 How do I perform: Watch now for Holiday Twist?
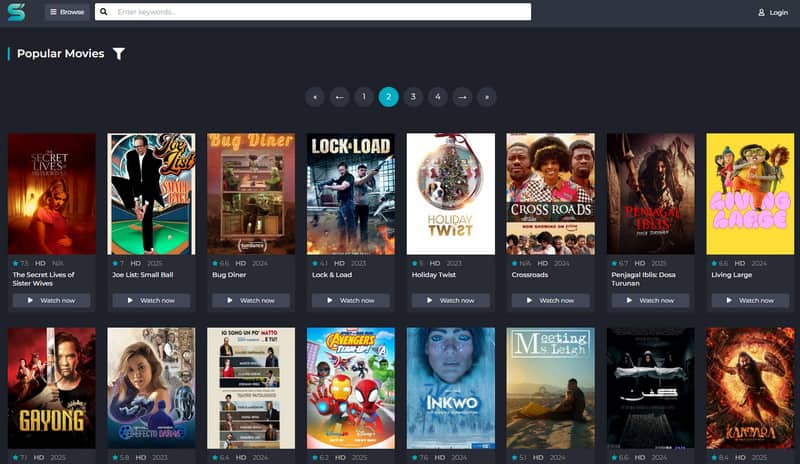click(x=451, y=300)
